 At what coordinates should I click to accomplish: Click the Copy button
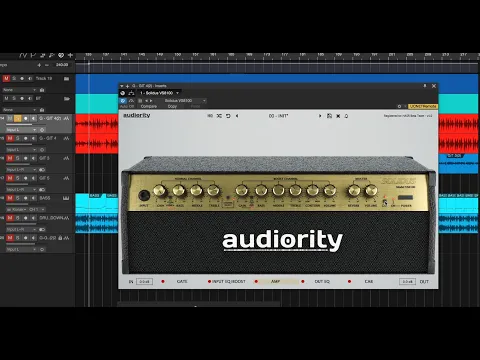[x=172, y=106]
